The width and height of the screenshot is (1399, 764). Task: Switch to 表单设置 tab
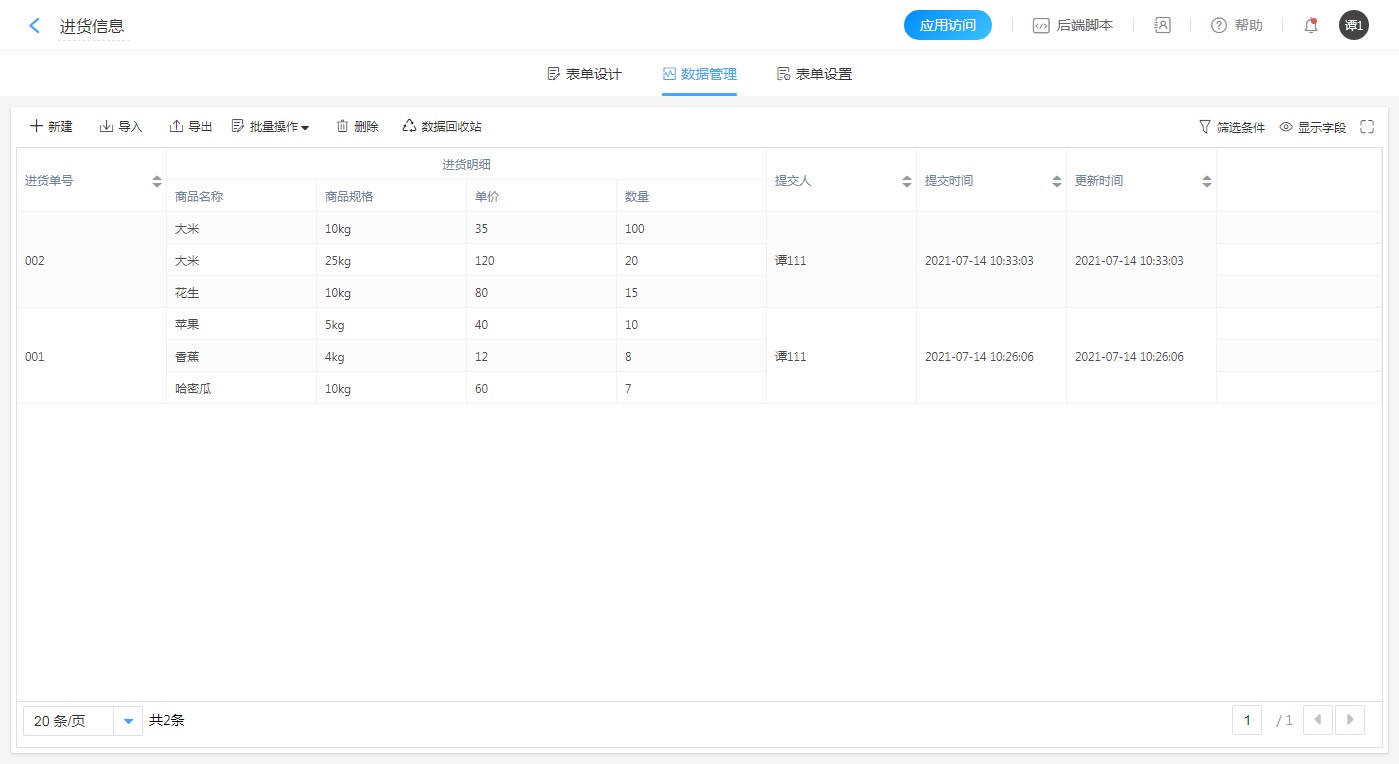(x=814, y=74)
